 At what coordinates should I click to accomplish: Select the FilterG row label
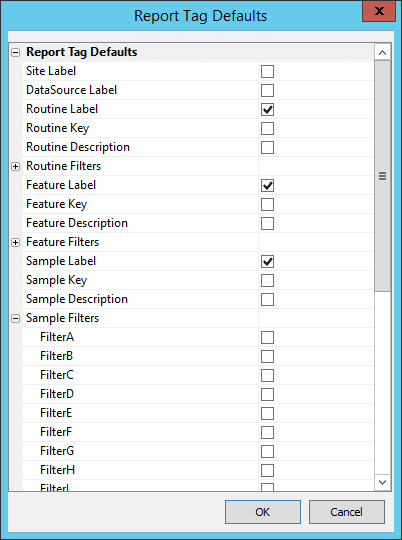57,451
